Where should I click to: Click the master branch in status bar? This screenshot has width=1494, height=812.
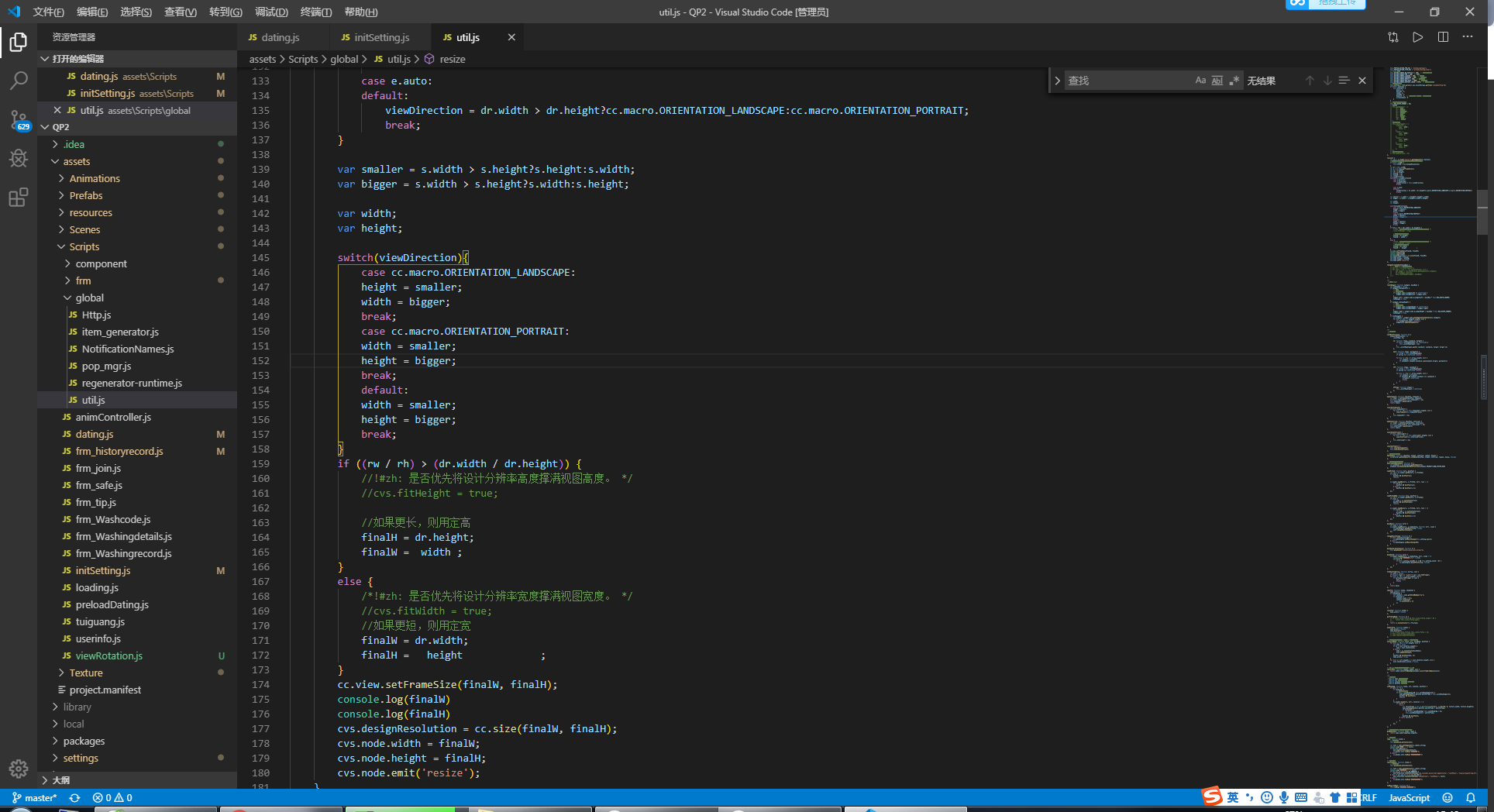pyautogui.click(x=35, y=797)
